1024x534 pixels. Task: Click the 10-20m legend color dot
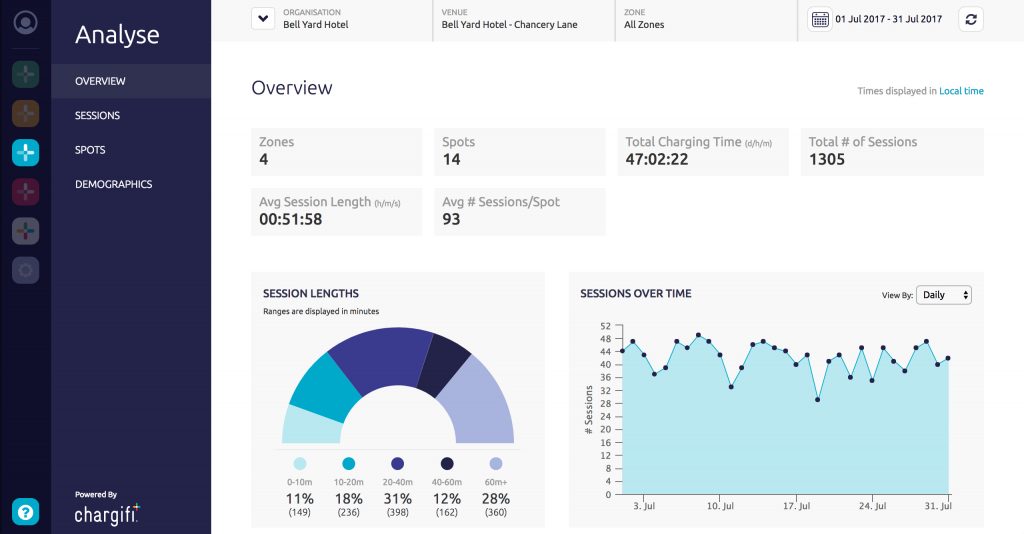pyautogui.click(x=349, y=463)
